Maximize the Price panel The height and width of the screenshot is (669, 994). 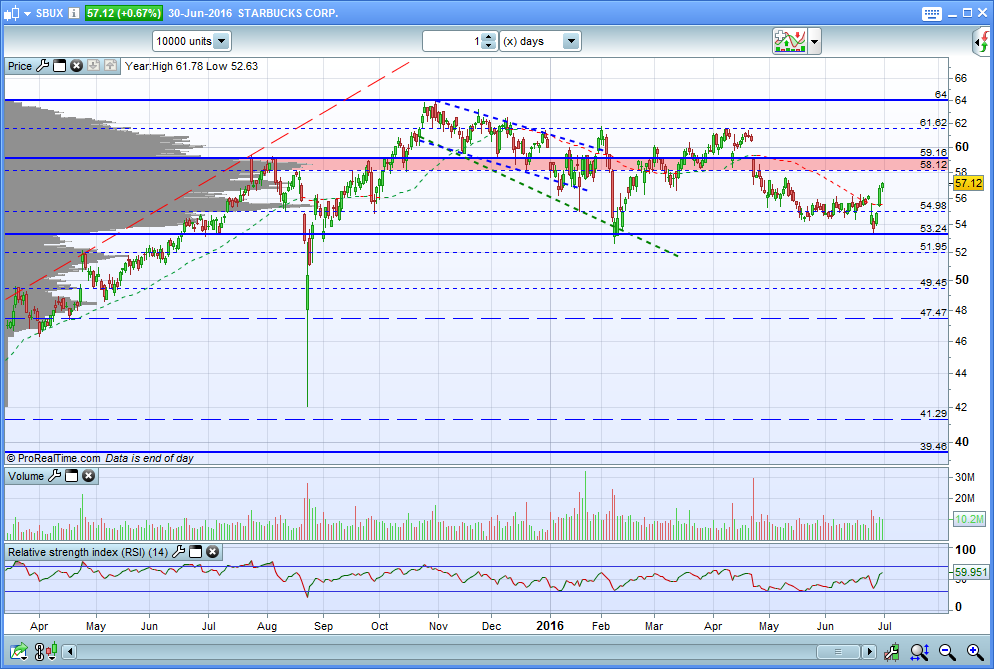pos(60,65)
